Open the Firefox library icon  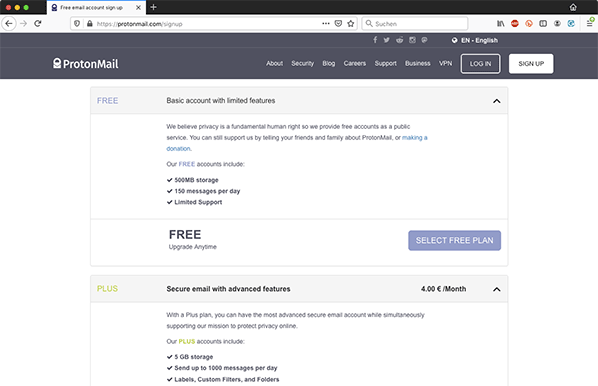click(500, 24)
